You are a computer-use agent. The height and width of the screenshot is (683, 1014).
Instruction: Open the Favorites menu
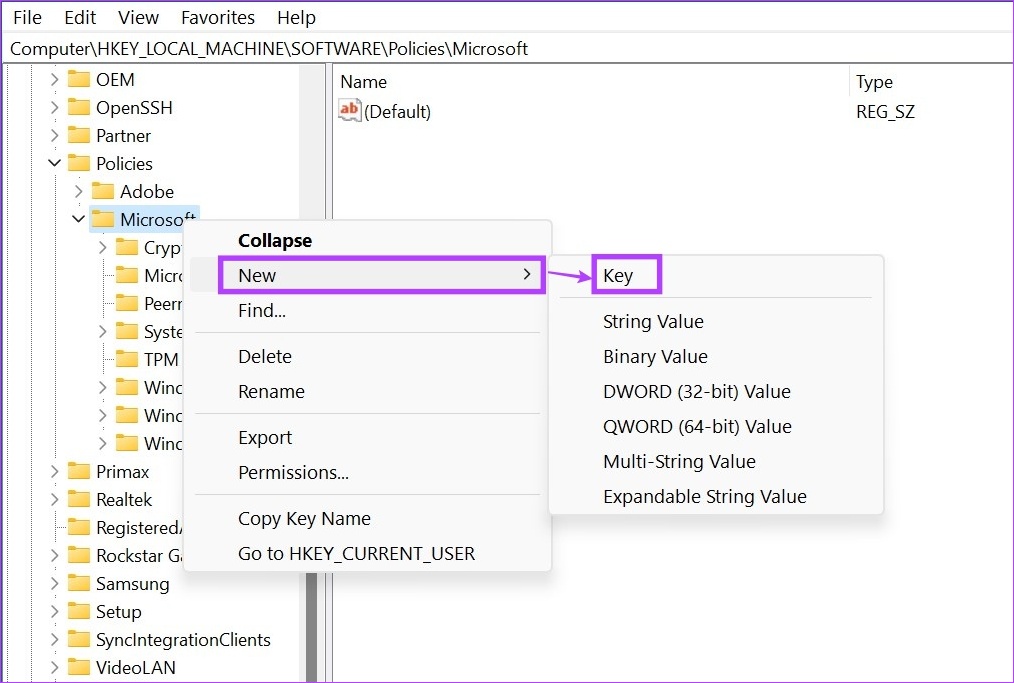tap(218, 16)
